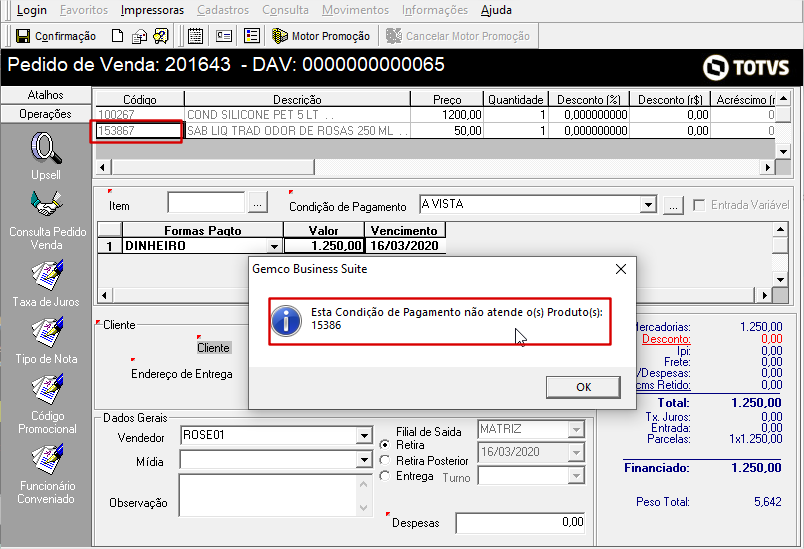
Task: Click the Motor Promoção toolbar button
Action: click(321, 36)
